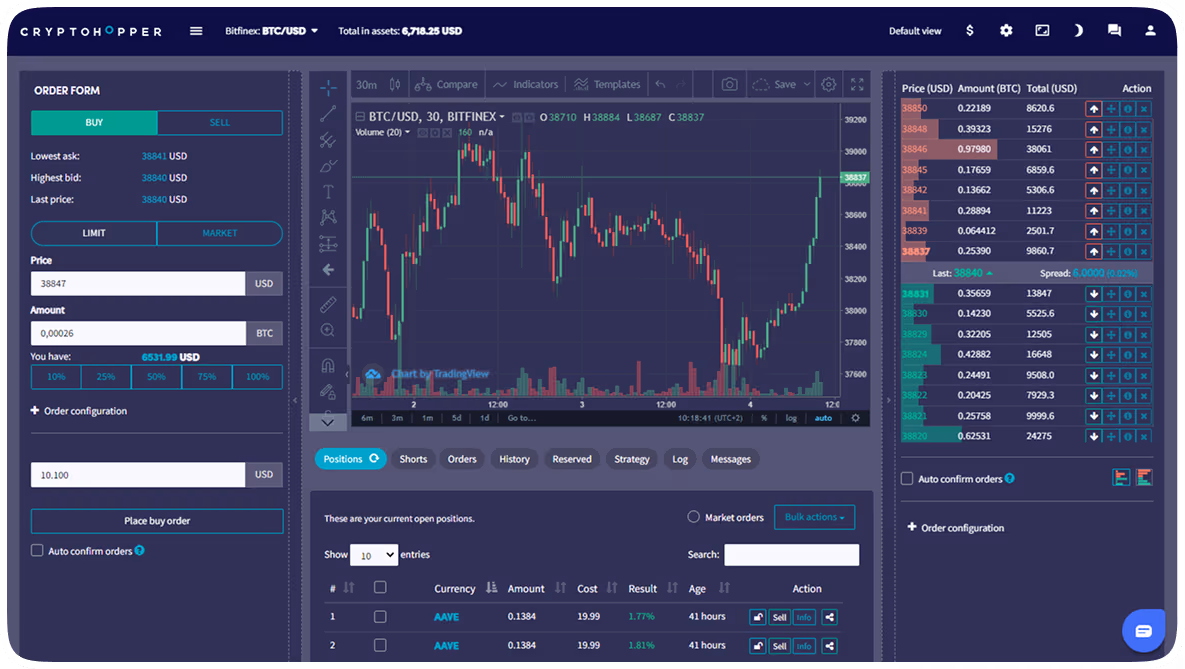Expand Order configuration under order book

click(956, 528)
